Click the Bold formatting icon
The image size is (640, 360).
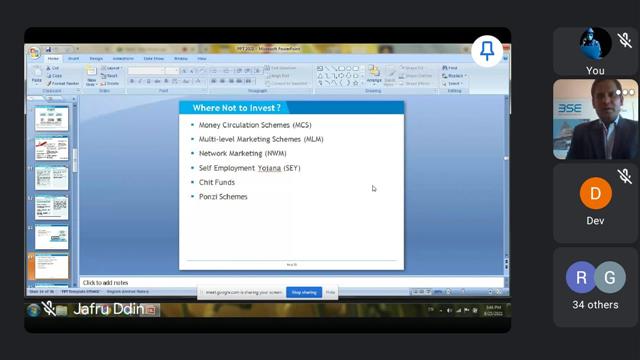(132, 81)
